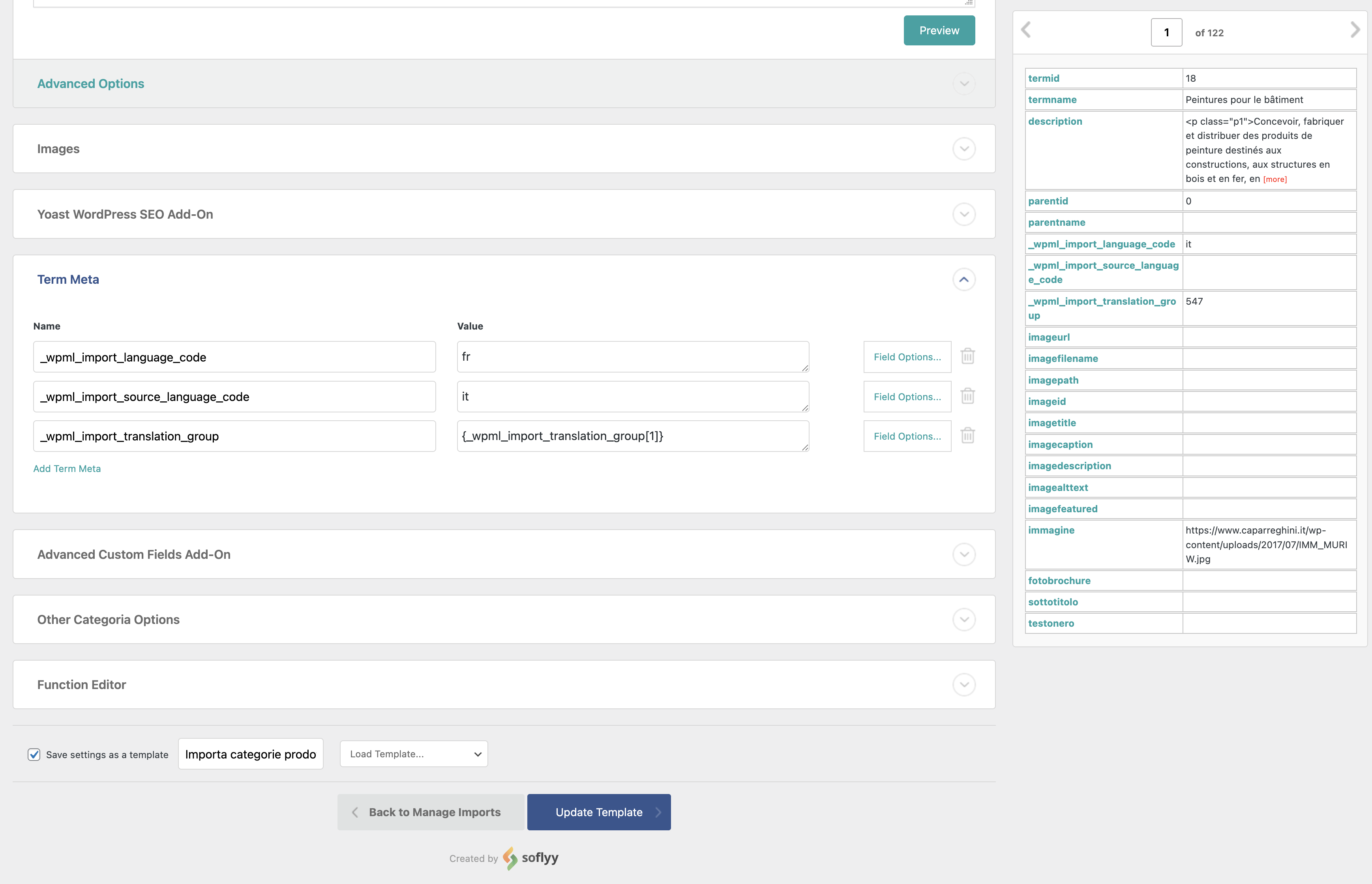Click the fotobrochure field label
Image resolution: width=1372 pixels, height=884 pixels.
point(1059,581)
